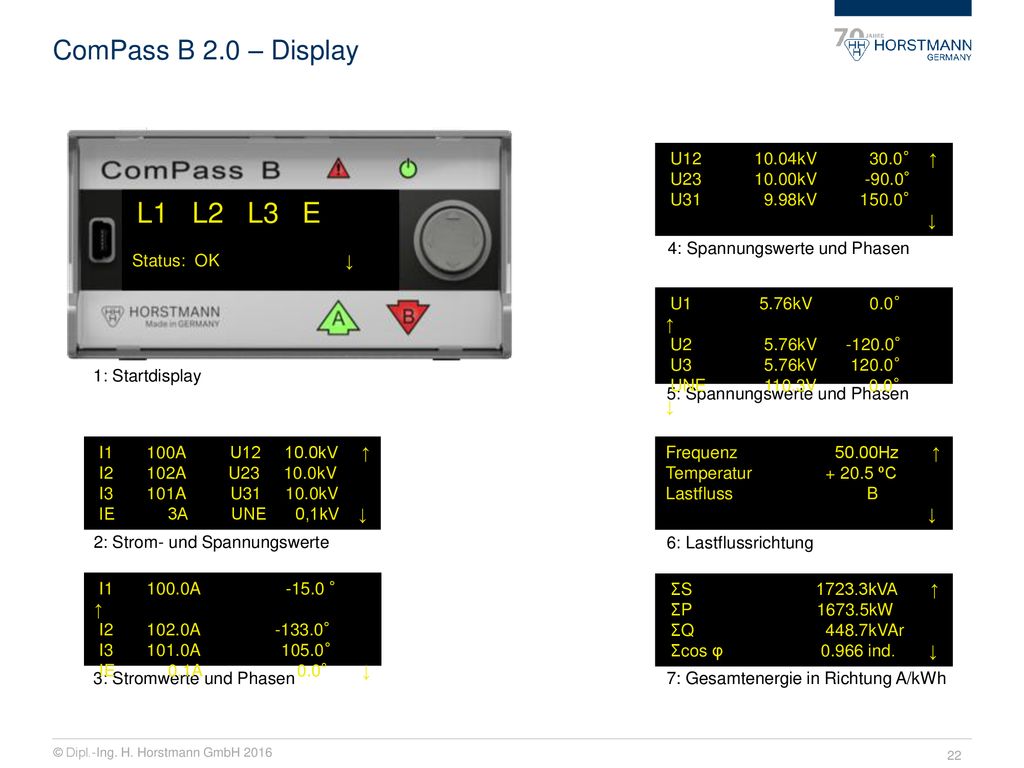Image resolution: width=1024 pixels, height=768 pixels.
Task: Click the E label on the start display
Action: [312, 213]
